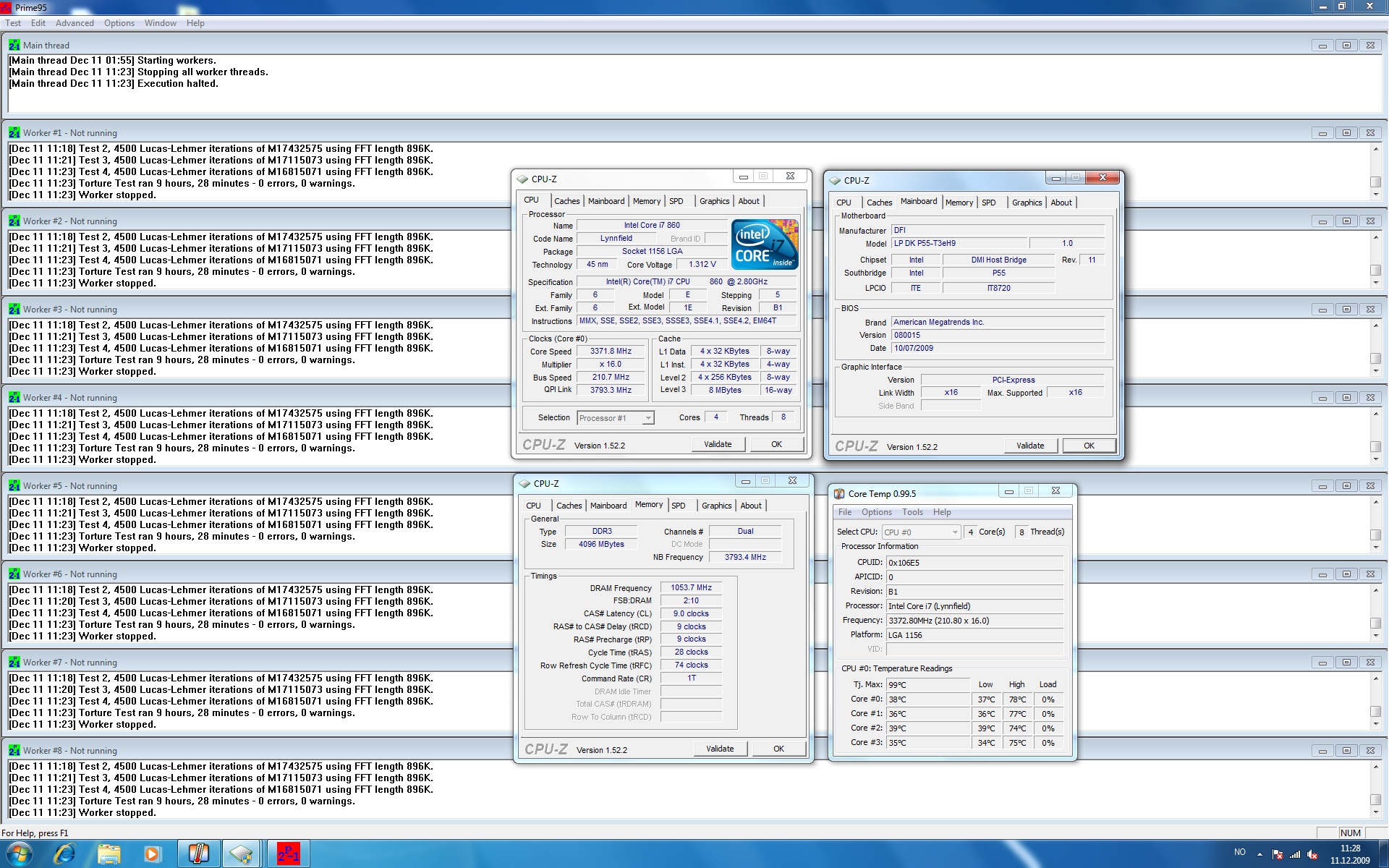Click the Core Speed 3371.8 MHz field
This screenshot has width=1389, height=868.
(611, 351)
